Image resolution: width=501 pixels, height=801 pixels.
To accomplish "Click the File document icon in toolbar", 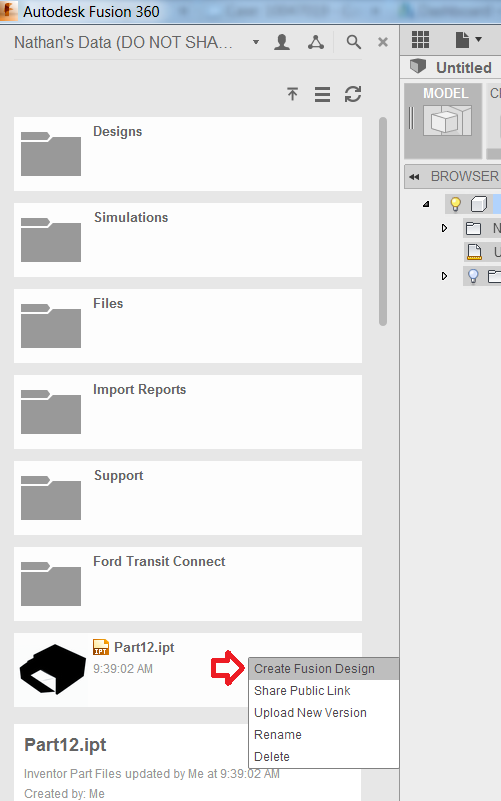I will pos(462,39).
